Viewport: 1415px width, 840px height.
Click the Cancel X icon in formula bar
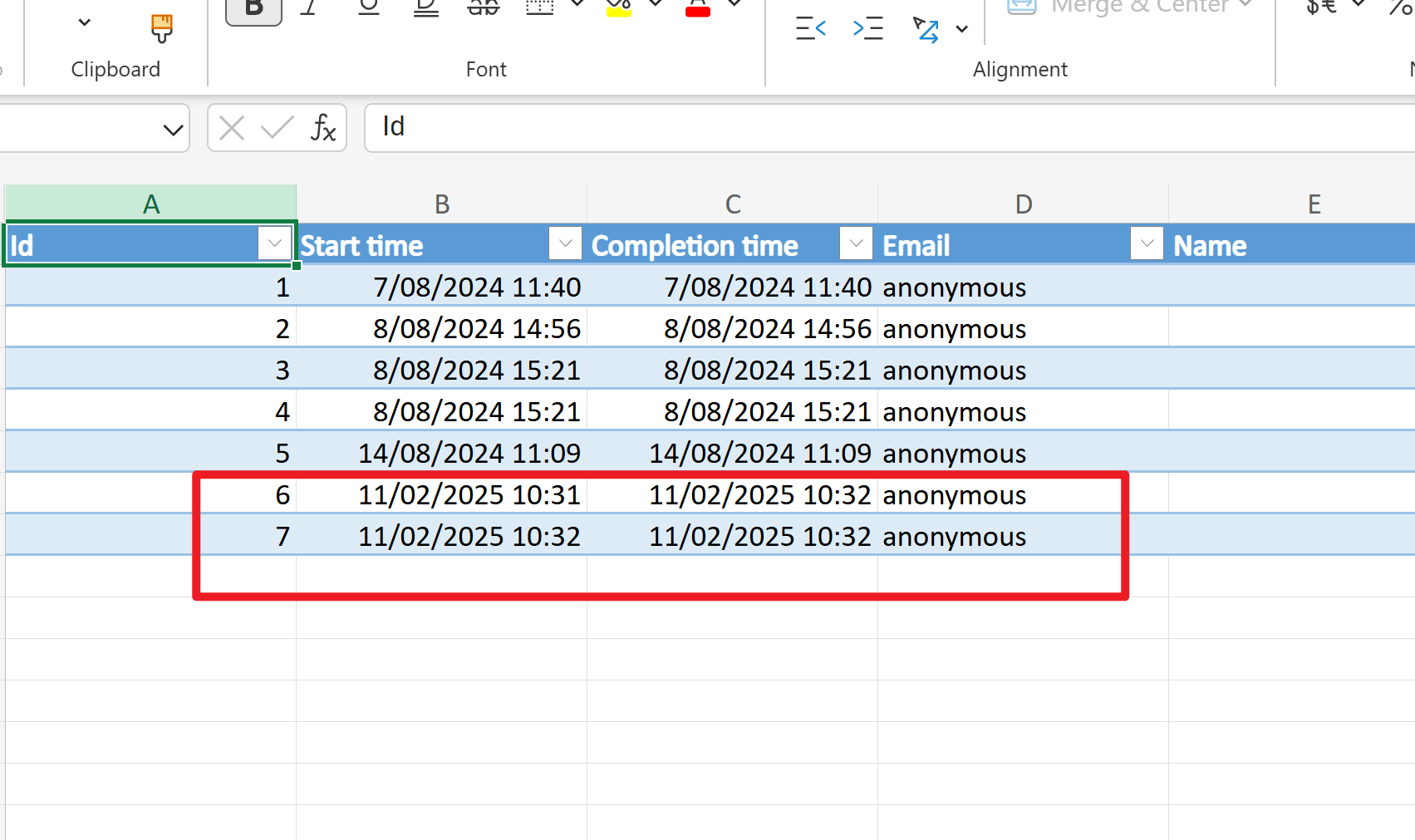coord(232,128)
